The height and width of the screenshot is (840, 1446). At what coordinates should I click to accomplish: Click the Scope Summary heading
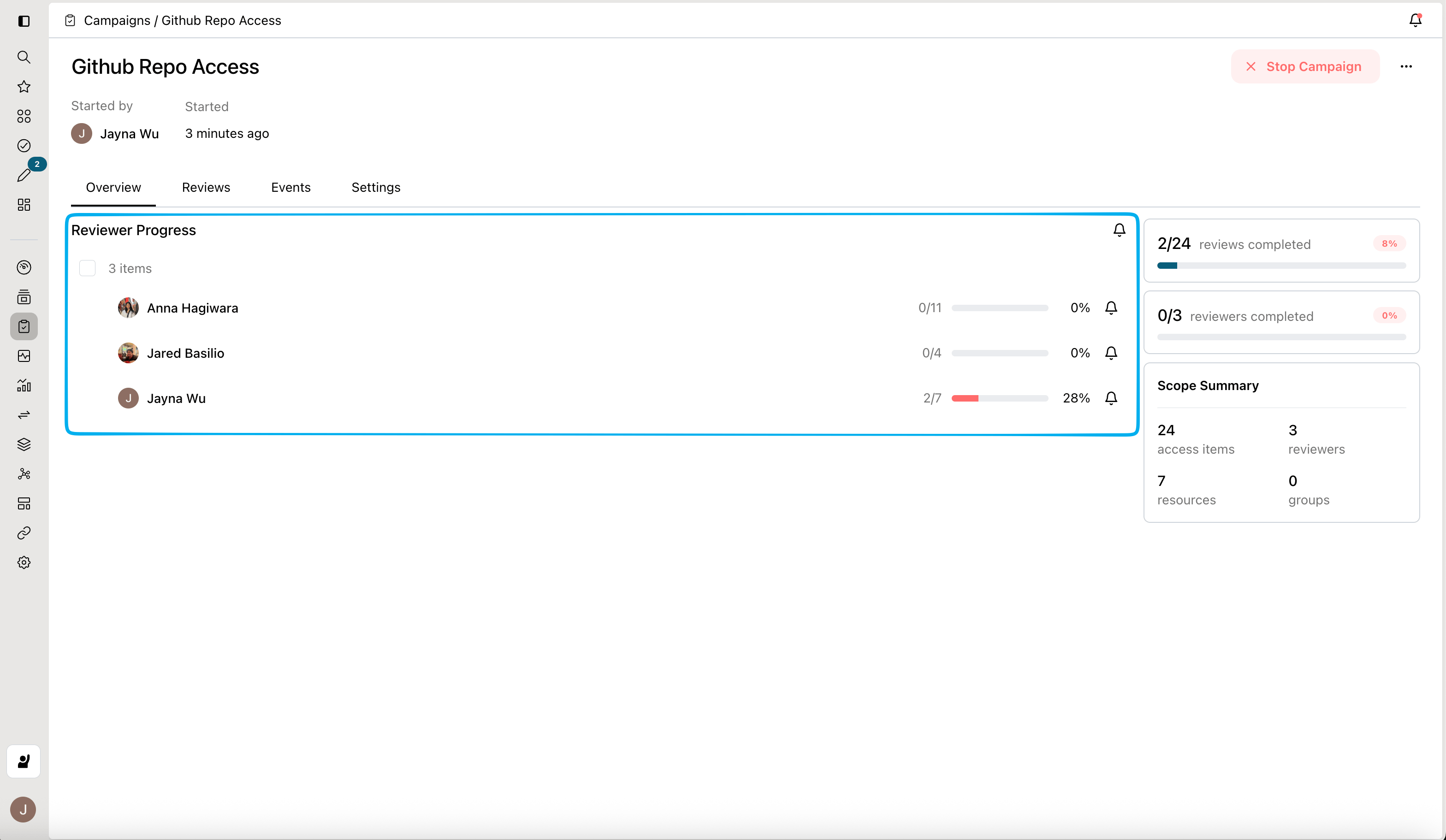(1208, 385)
